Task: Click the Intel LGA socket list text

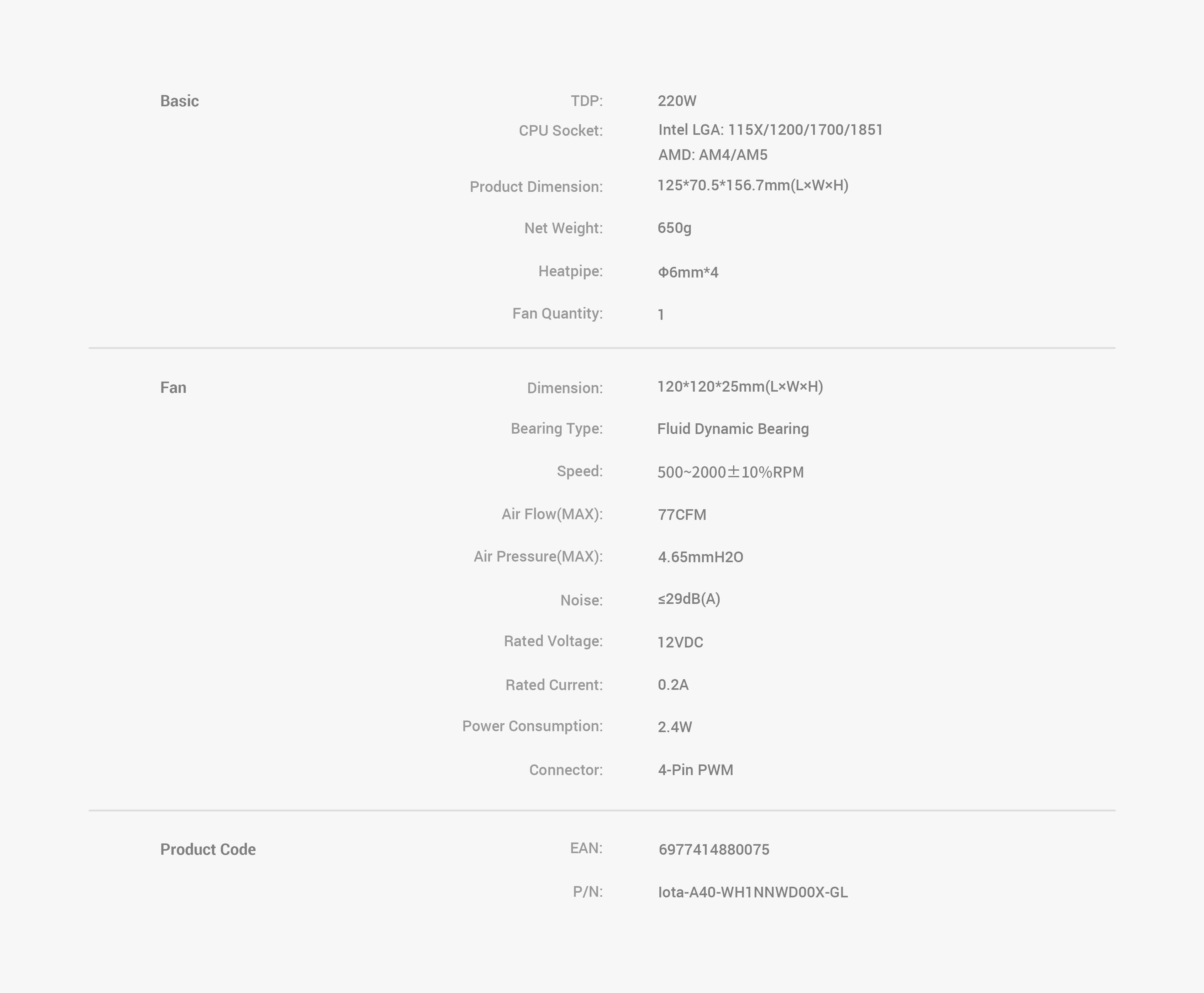Action: pyautogui.click(x=770, y=130)
